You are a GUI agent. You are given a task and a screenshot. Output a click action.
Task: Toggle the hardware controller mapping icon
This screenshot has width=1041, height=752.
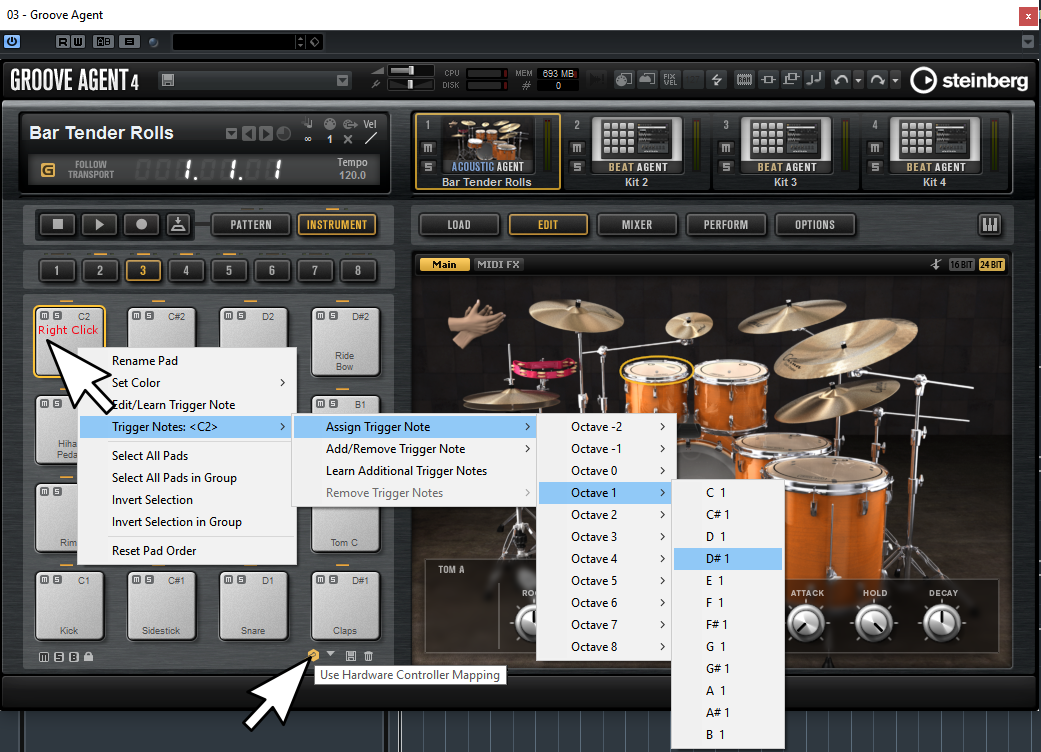[313, 656]
